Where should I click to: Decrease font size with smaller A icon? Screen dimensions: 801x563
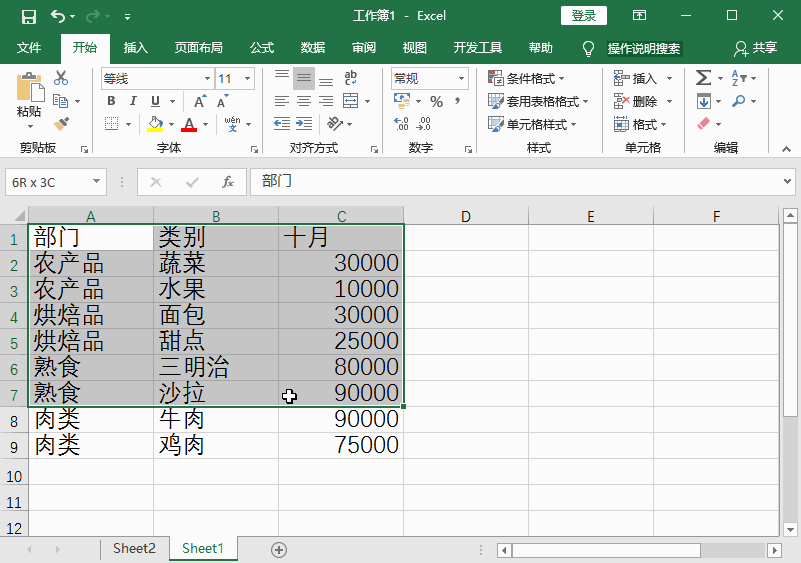pos(223,101)
